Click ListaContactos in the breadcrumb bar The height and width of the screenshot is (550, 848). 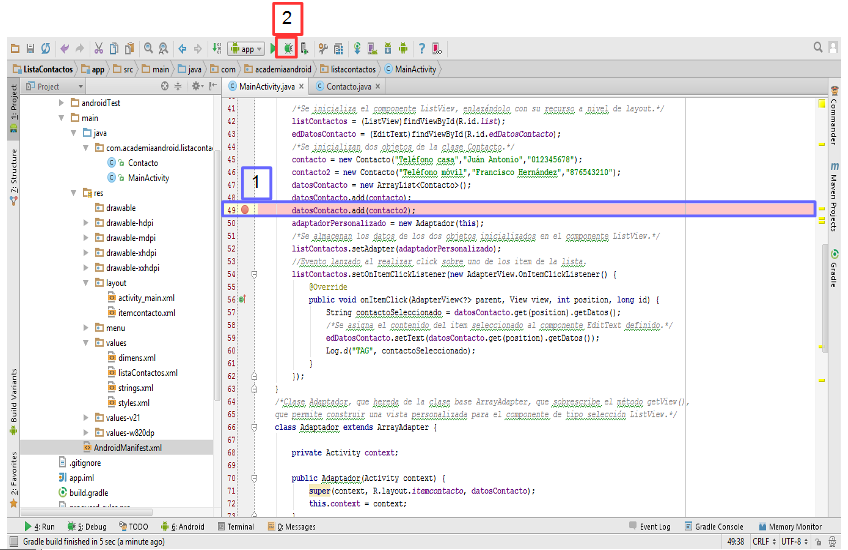[x=43, y=69]
